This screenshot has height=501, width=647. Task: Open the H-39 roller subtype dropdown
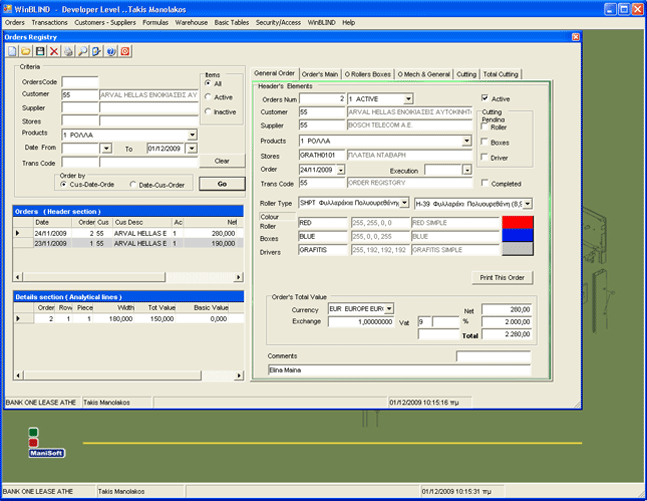527,204
